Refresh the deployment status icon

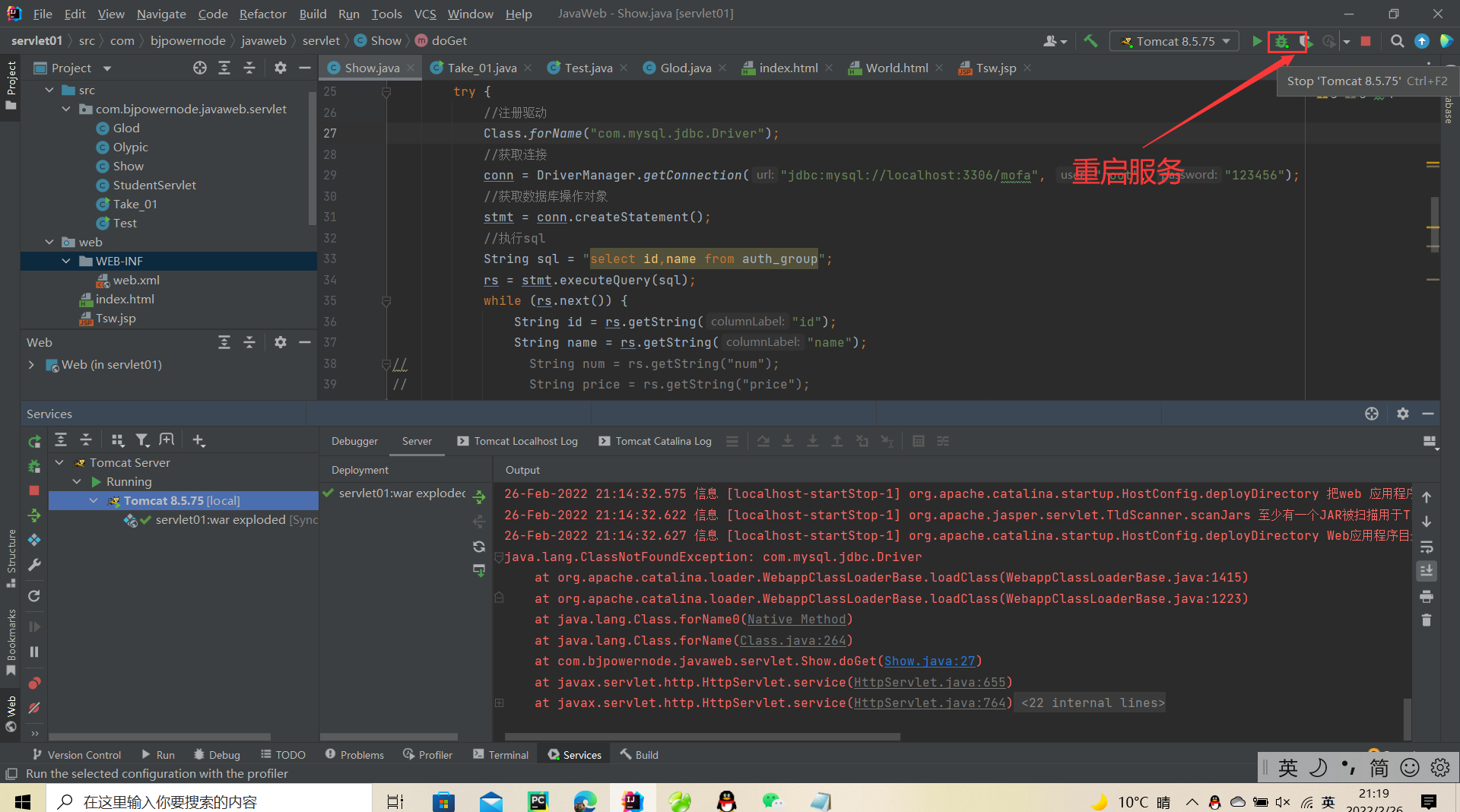tap(479, 546)
